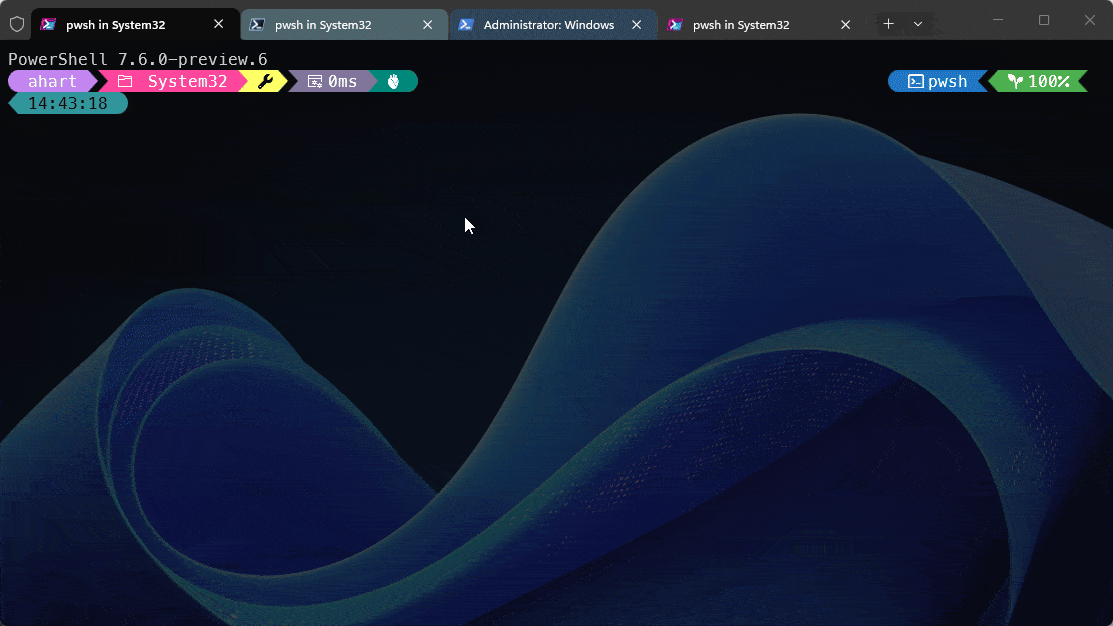
Task: Click the Administrator tab's PowerShell icon
Action: (x=465, y=23)
